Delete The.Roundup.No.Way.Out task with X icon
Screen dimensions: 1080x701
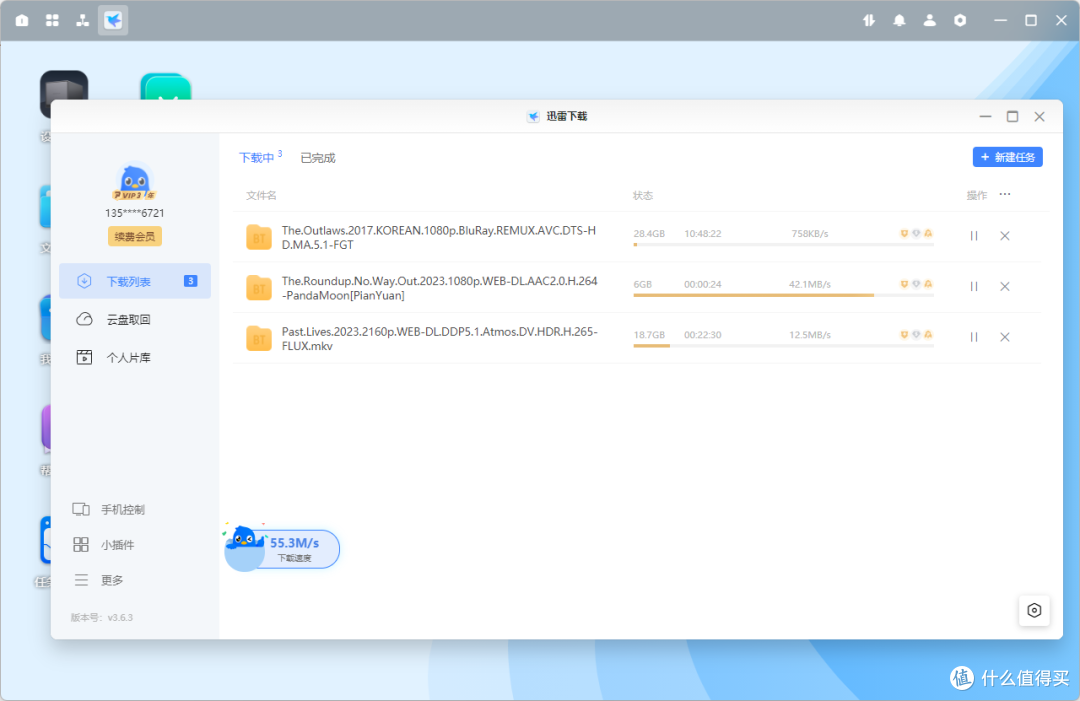point(1005,286)
